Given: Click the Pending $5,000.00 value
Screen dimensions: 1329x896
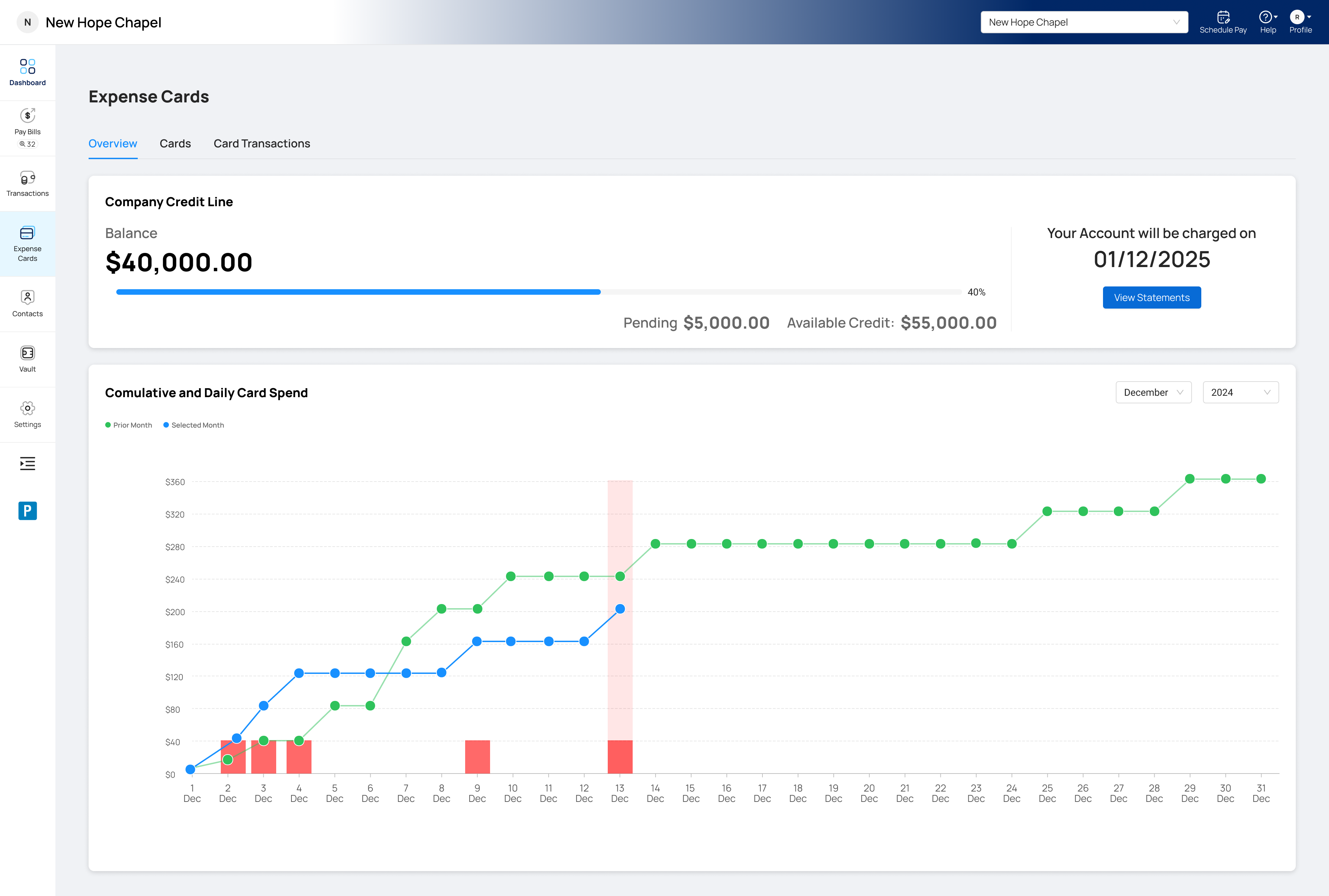Looking at the screenshot, I should point(726,323).
